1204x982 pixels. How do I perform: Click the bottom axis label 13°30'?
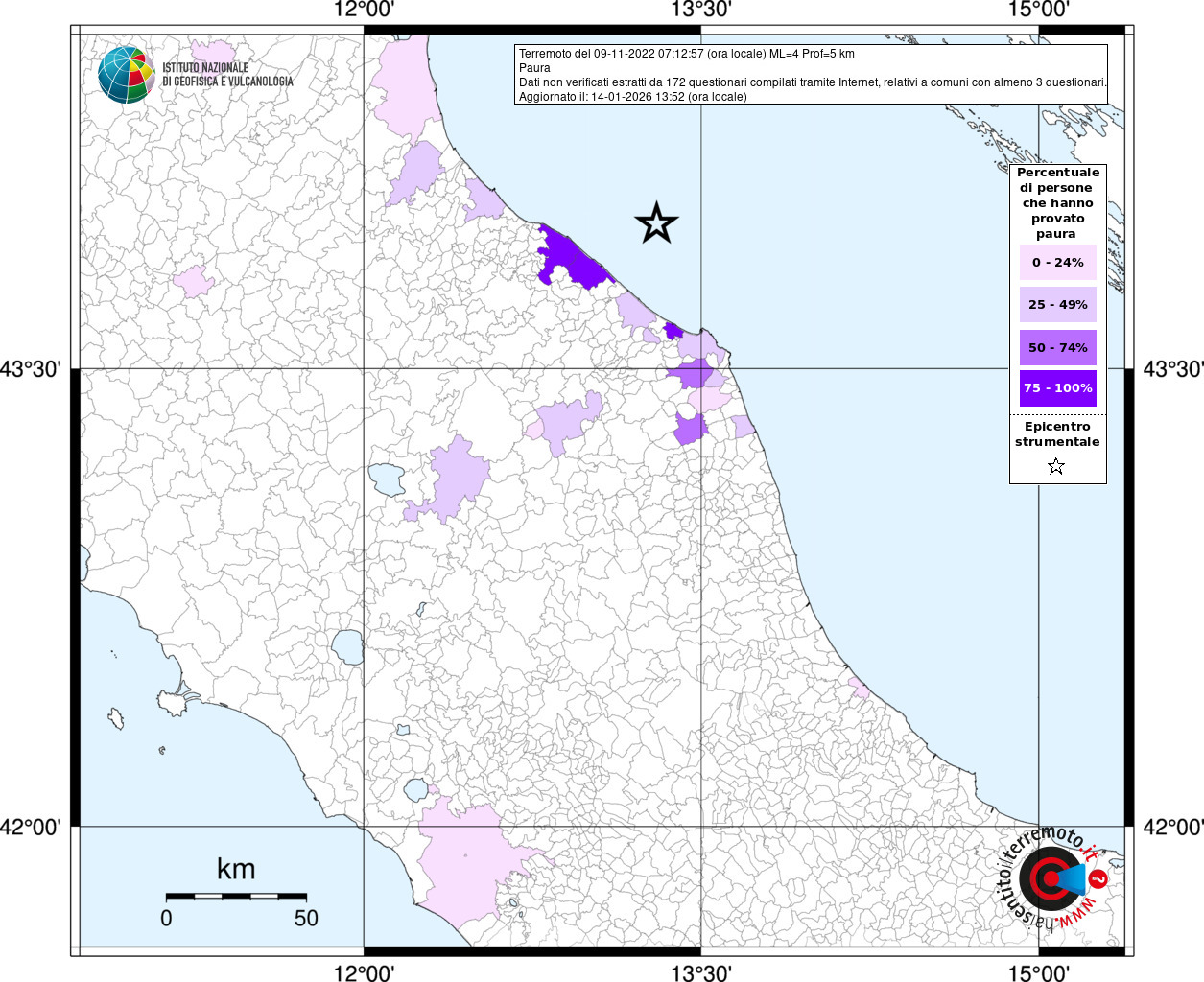[701, 972]
